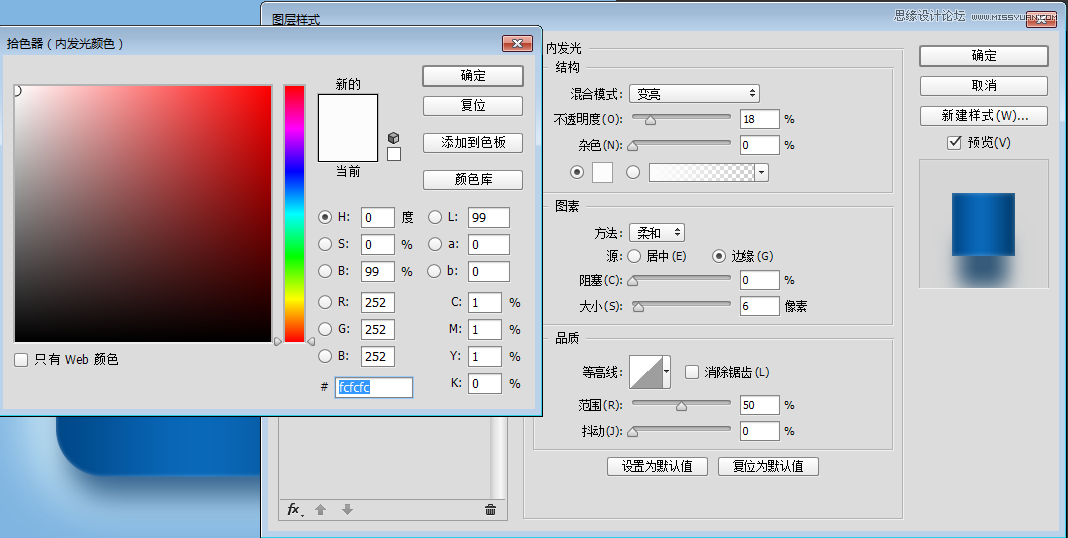This screenshot has width=1068, height=538.
Task: Open 方法 technique dropdown
Action: [657, 233]
